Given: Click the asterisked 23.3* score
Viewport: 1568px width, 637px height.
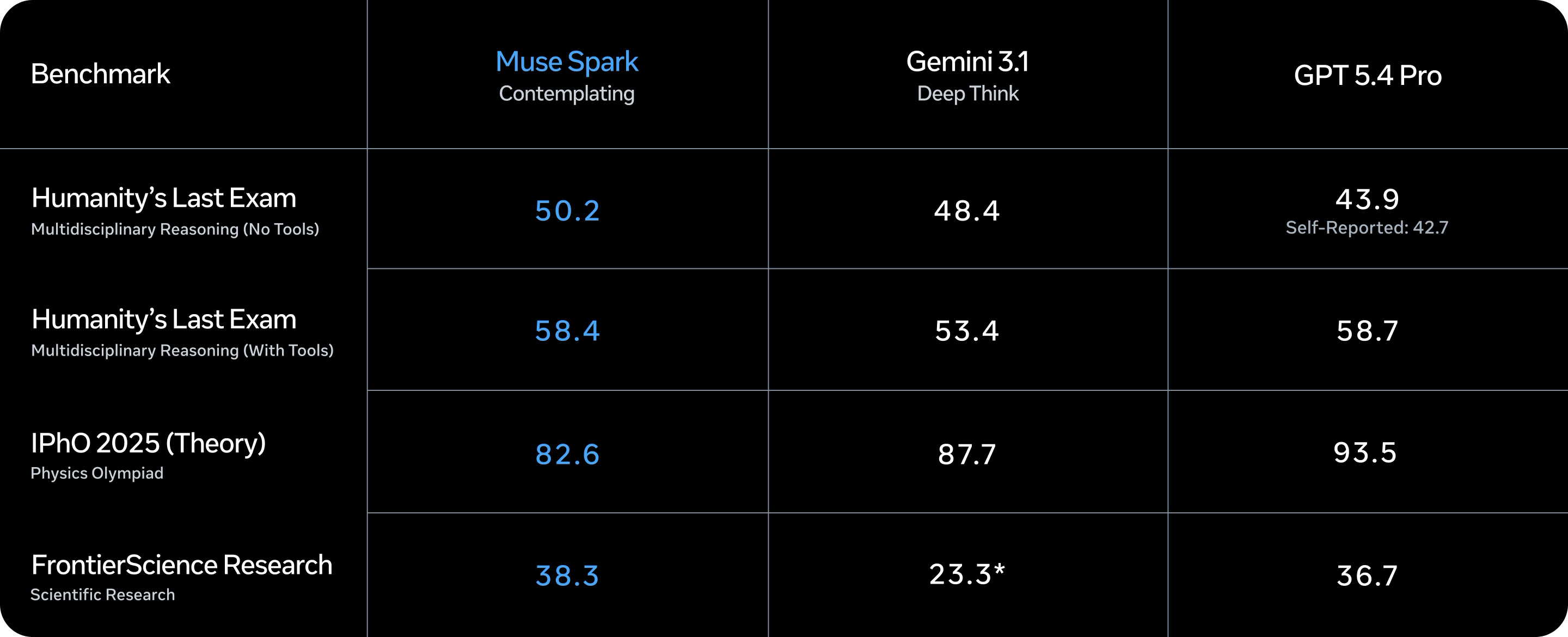Looking at the screenshot, I should 966,574.
